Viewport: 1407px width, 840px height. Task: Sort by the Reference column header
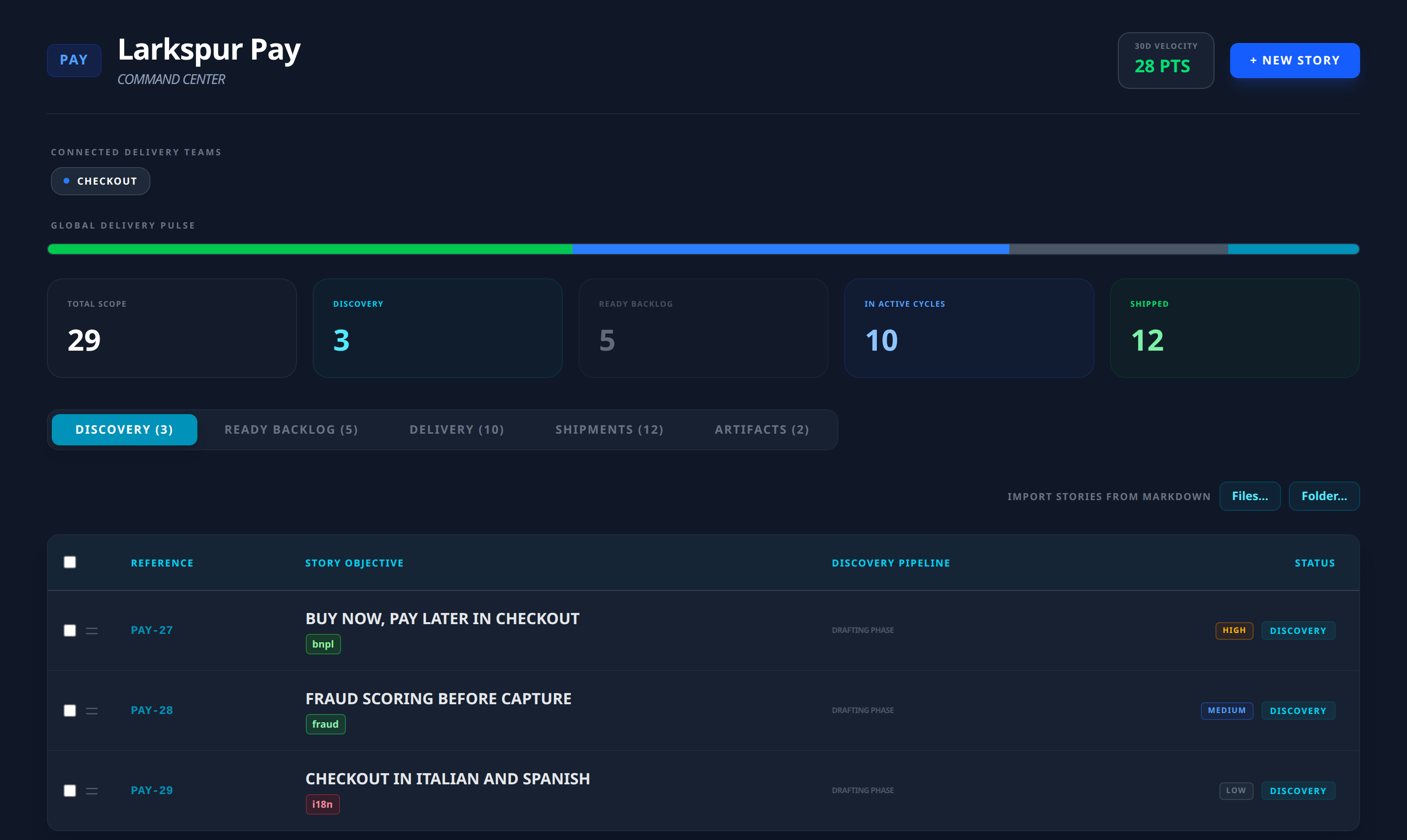162,563
